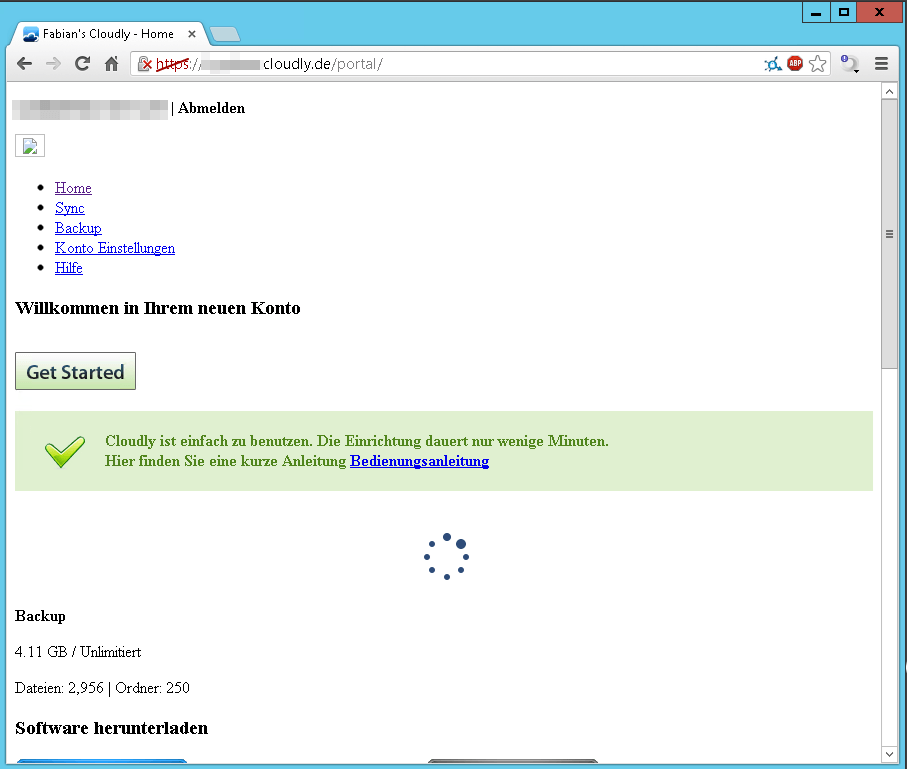
Task: Click the Cloudly favicon on the tab
Action: coord(31,34)
